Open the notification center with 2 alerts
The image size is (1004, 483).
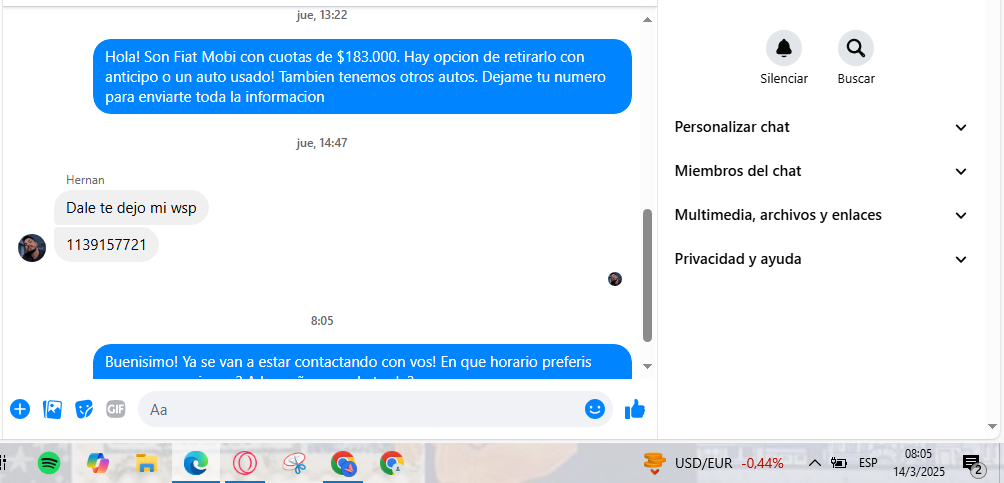[x=973, y=465]
